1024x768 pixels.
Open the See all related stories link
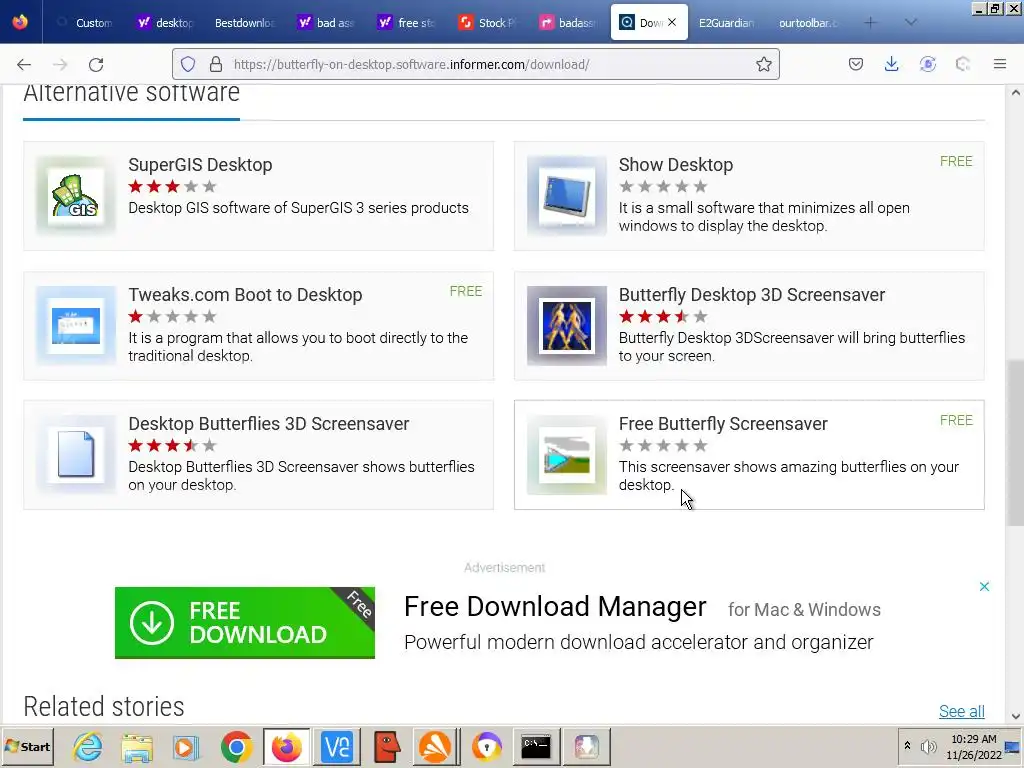tap(961, 711)
